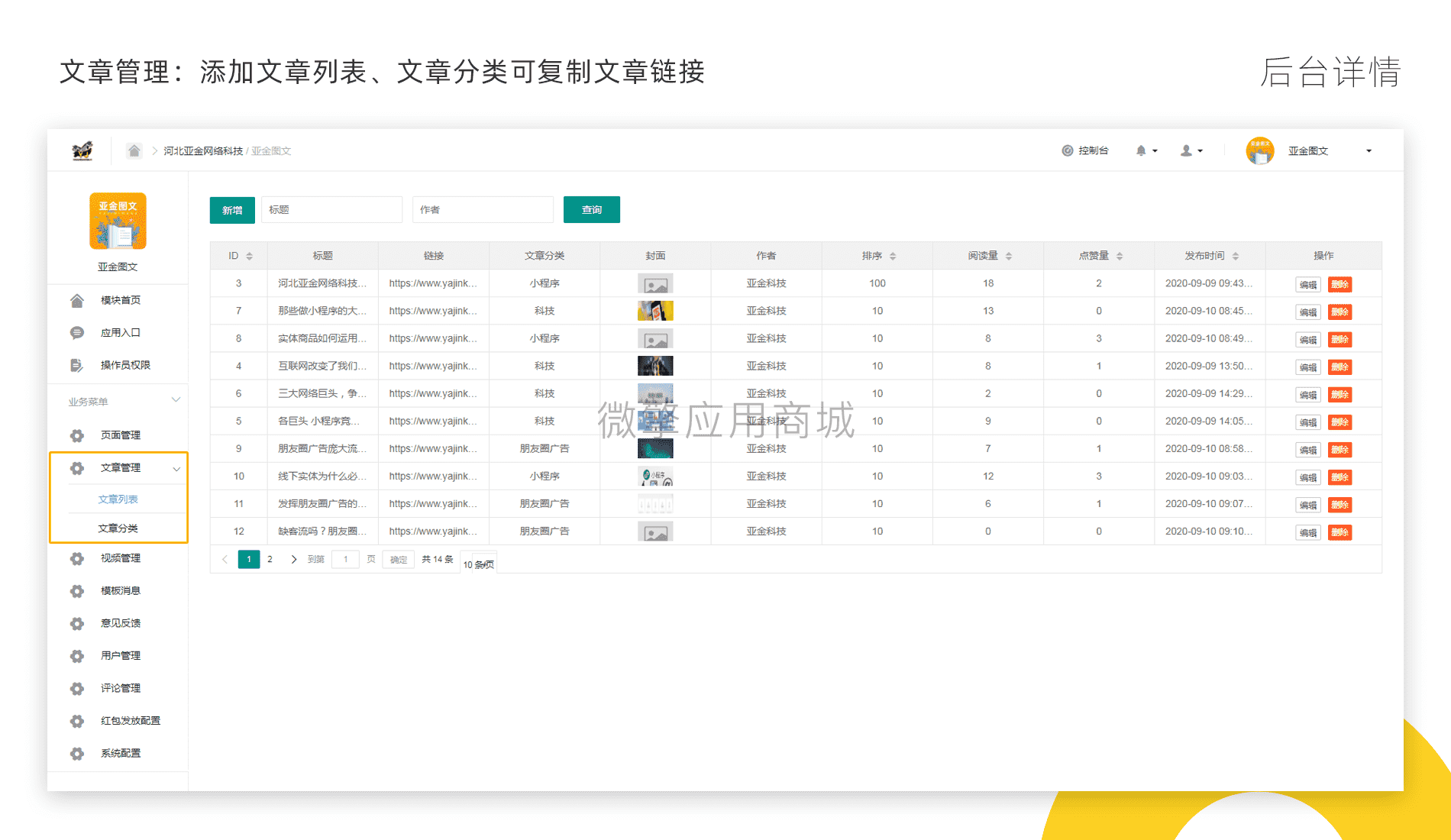The width and height of the screenshot is (1451, 840).
Task: Open 视频管理 in the sidebar
Action: click(121, 558)
